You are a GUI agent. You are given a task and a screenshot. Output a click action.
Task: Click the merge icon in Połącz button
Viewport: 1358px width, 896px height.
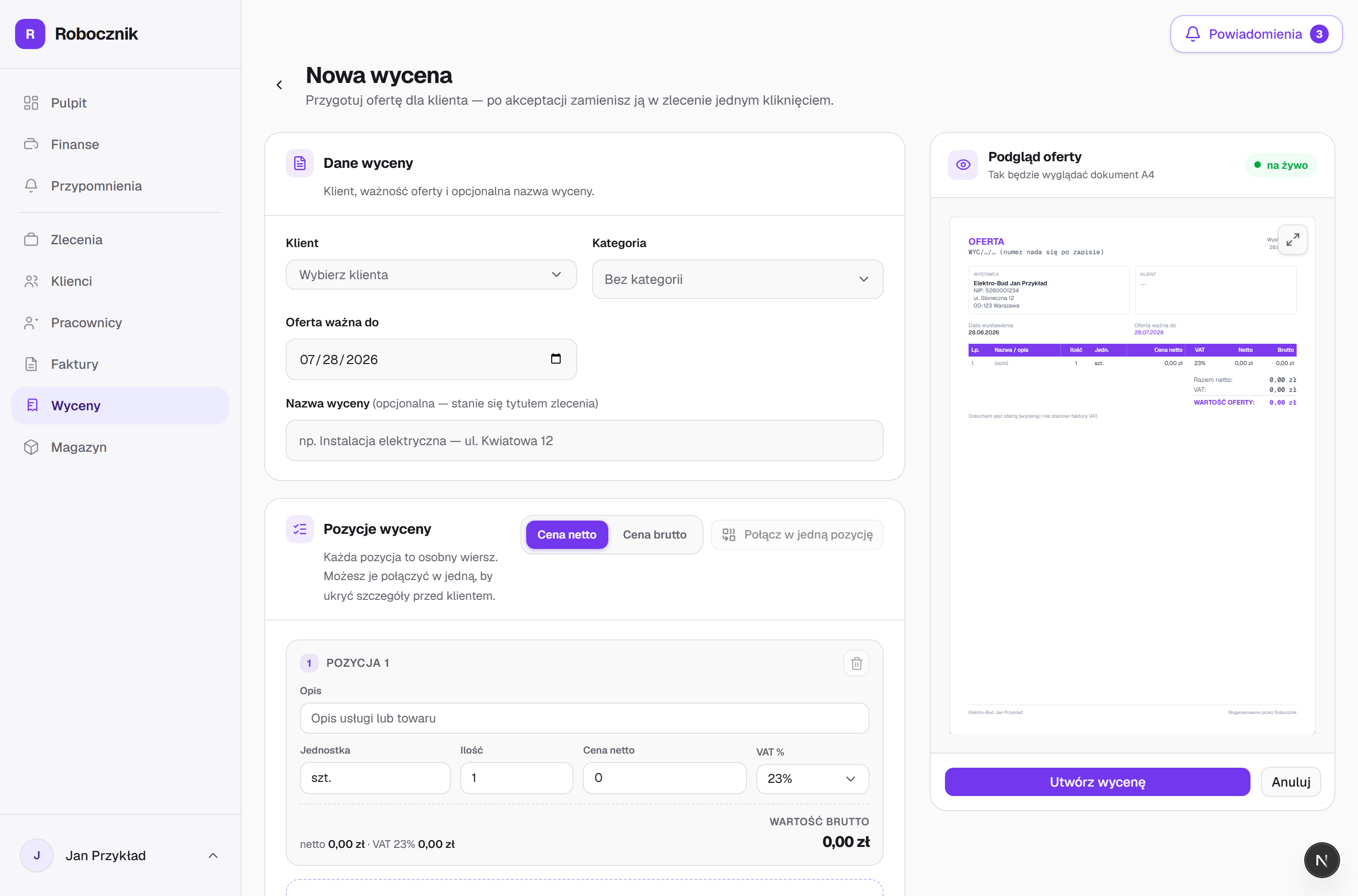pos(729,535)
